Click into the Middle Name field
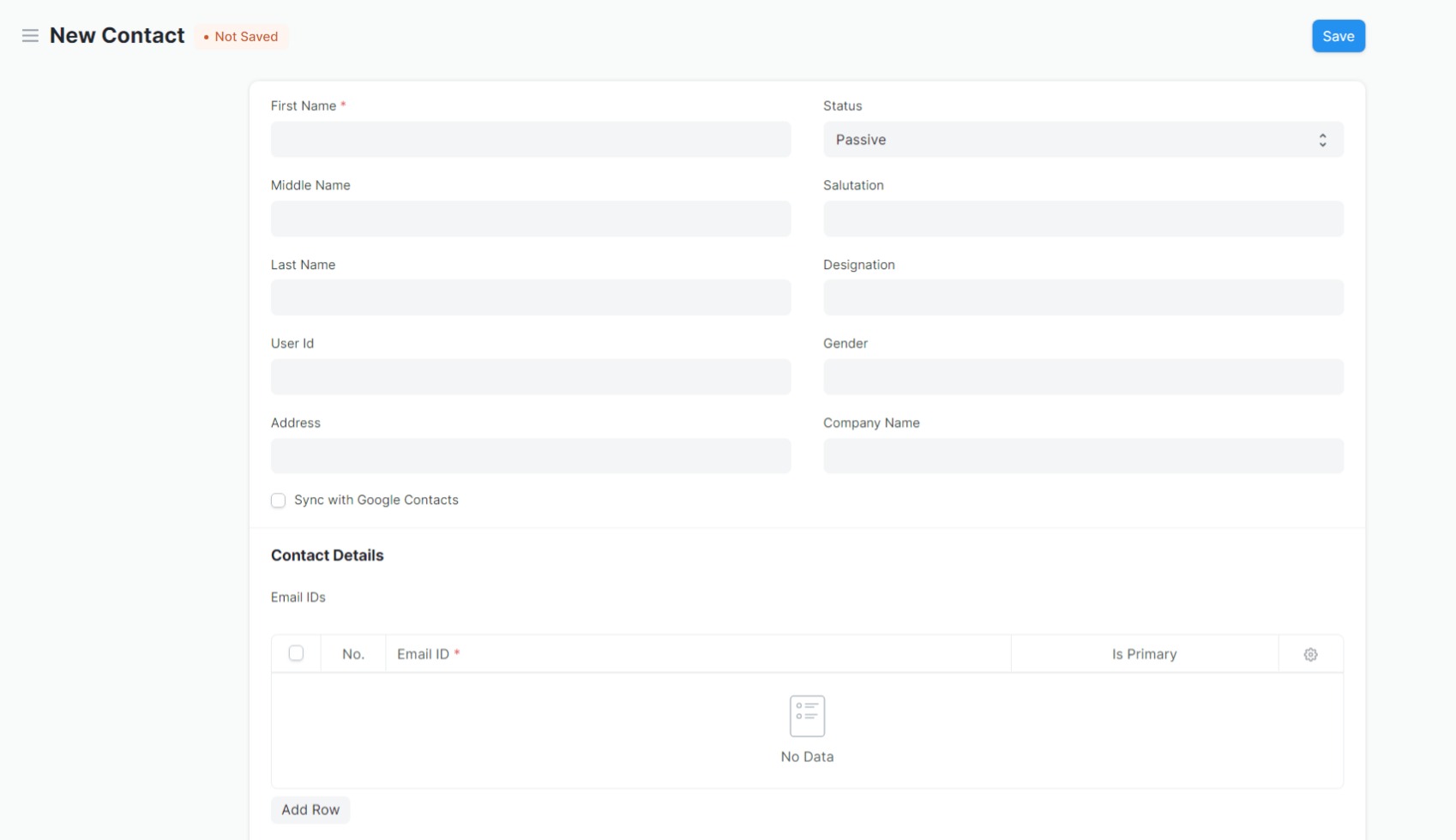Image resolution: width=1456 pixels, height=840 pixels. [x=530, y=219]
